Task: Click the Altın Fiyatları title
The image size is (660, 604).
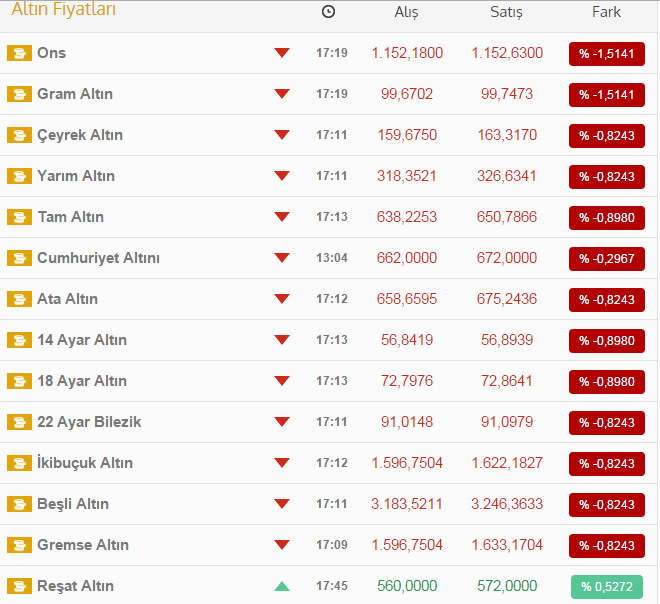Action: (x=63, y=10)
